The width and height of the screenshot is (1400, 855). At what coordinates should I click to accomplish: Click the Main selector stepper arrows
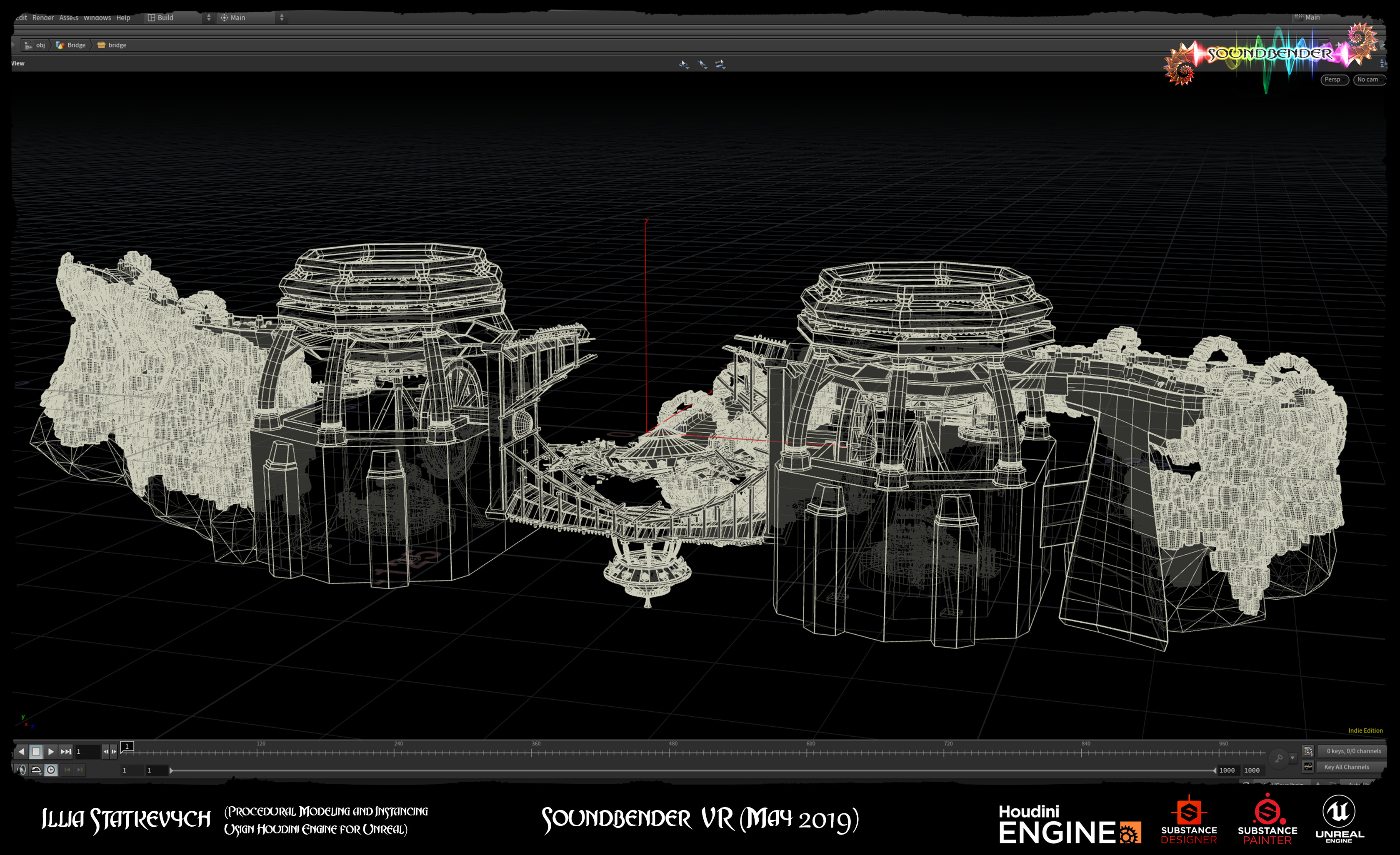point(282,17)
